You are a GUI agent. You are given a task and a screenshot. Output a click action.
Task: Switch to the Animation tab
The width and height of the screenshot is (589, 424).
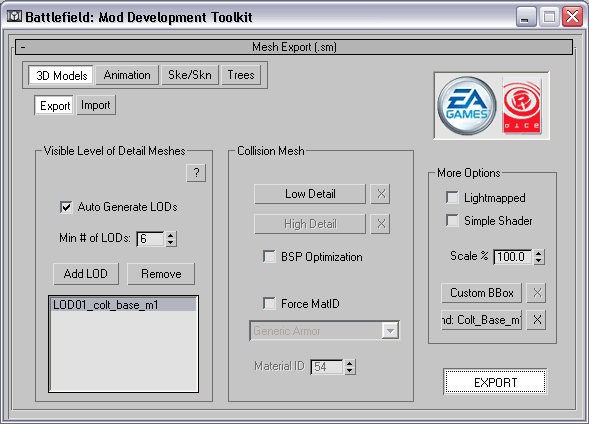coord(127,75)
